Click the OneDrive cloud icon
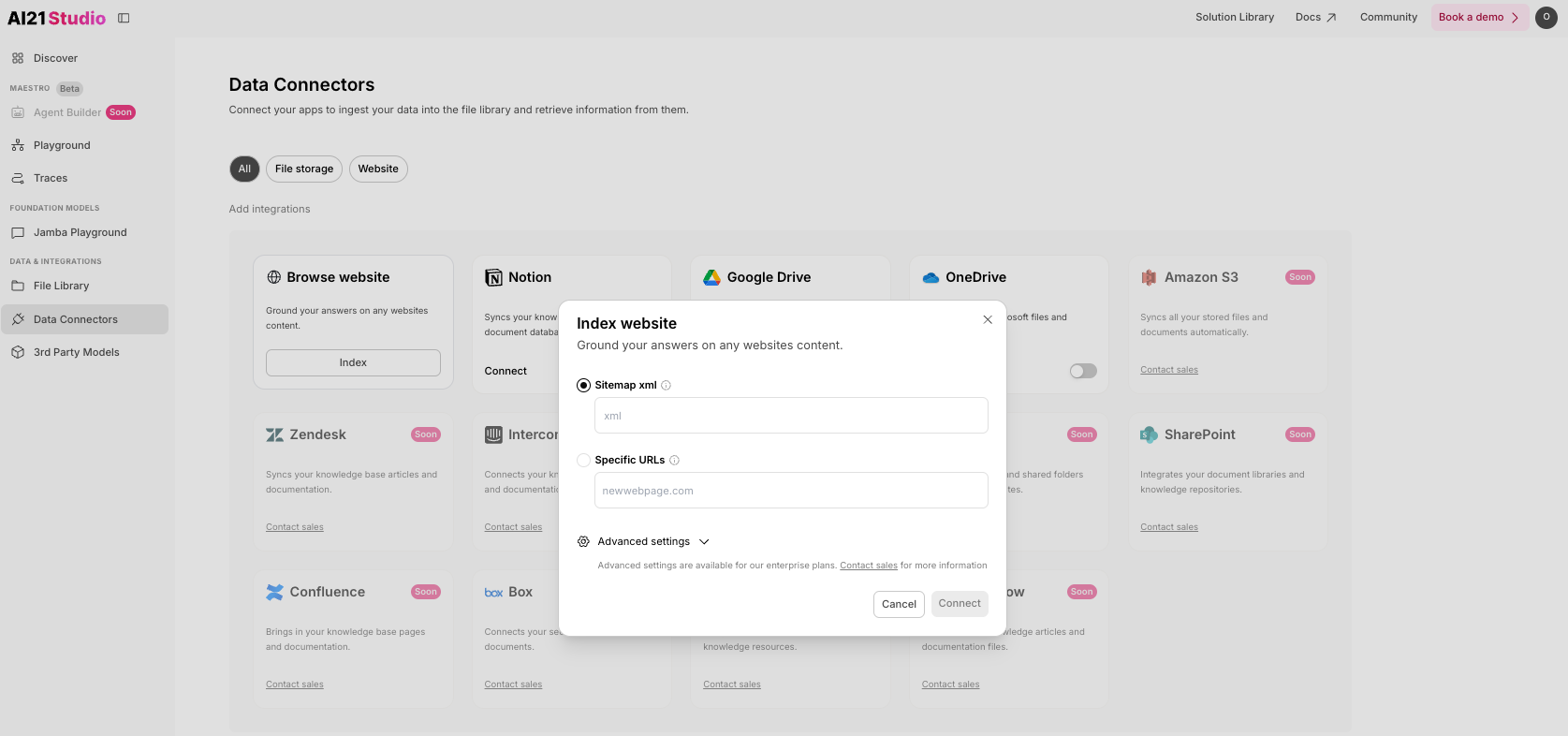The image size is (1568, 736). click(x=931, y=277)
